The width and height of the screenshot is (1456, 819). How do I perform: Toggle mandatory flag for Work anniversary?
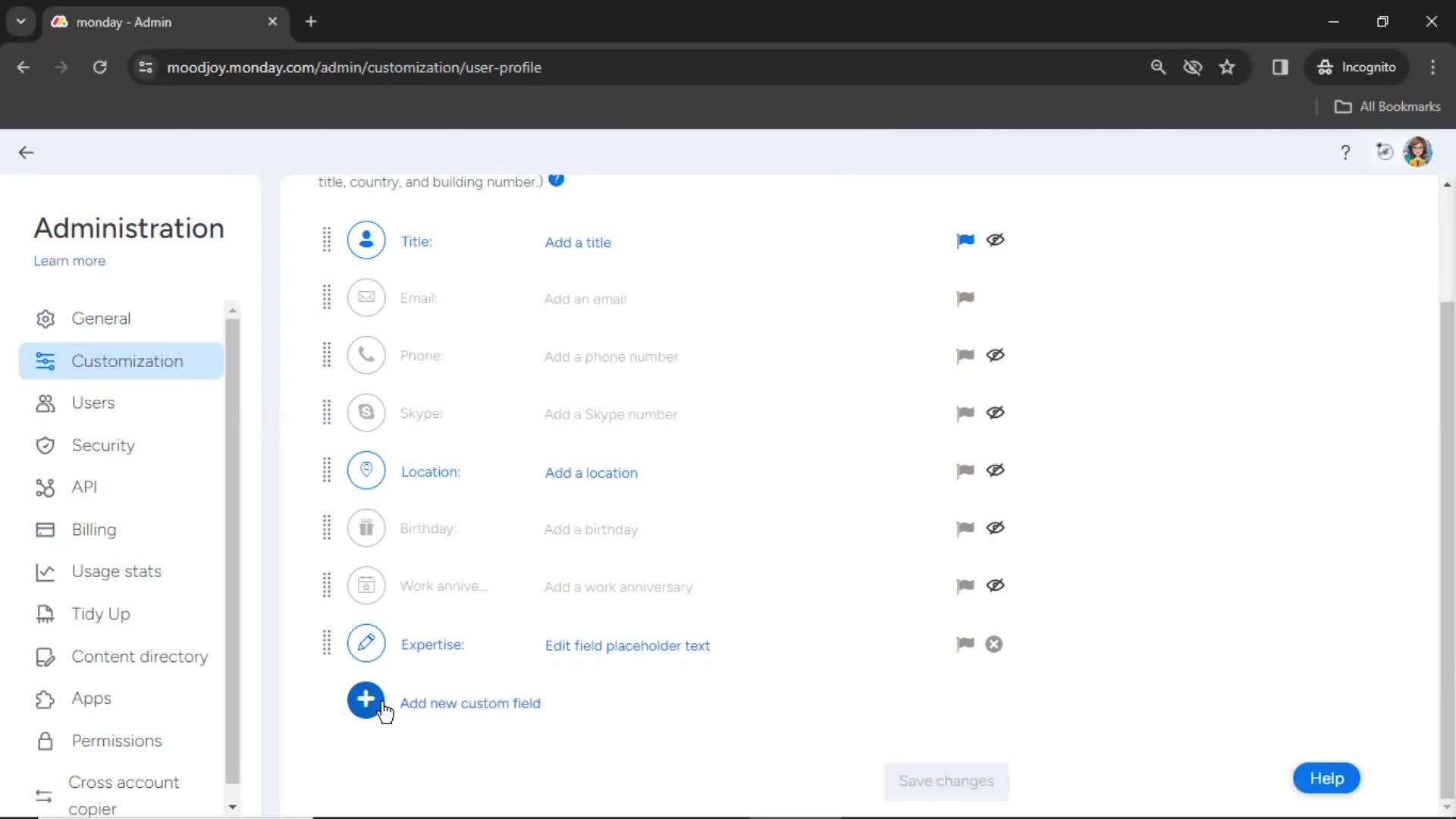(965, 586)
